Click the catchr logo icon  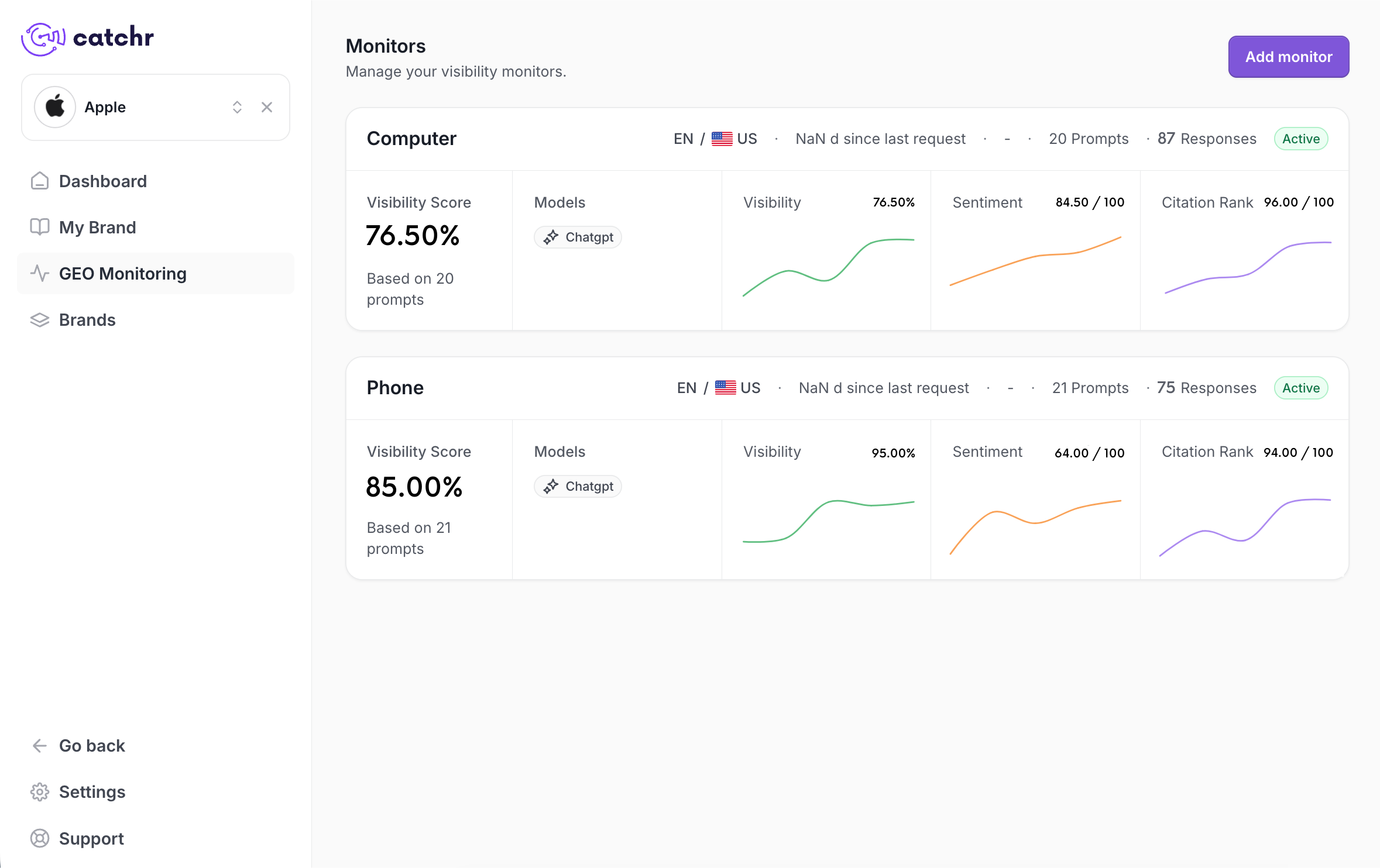(43, 39)
